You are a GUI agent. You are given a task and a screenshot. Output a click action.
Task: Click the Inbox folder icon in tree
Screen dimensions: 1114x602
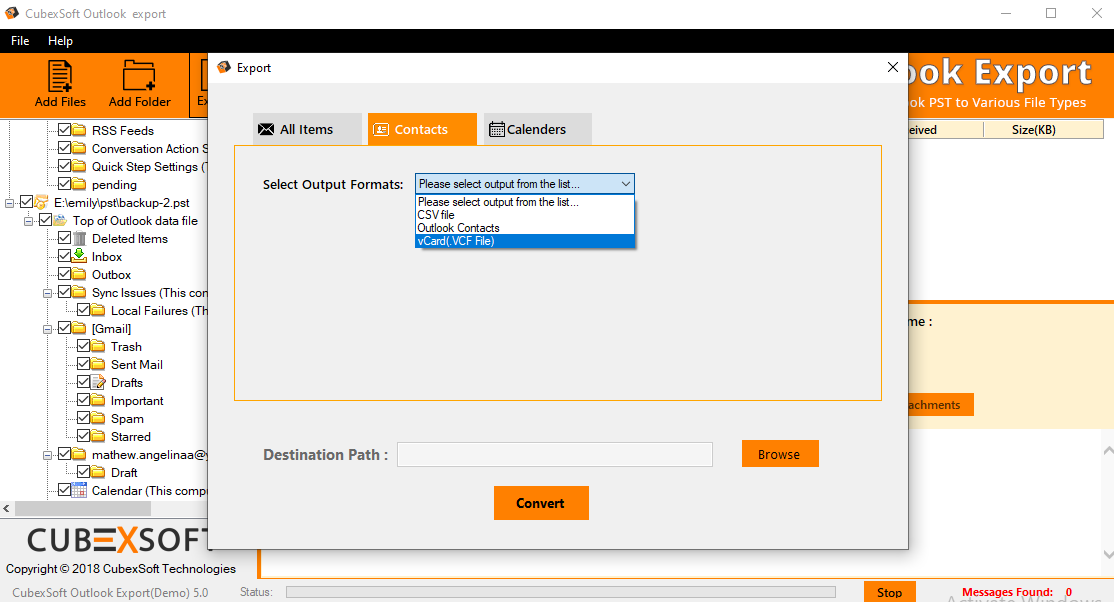(x=79, y=257)
